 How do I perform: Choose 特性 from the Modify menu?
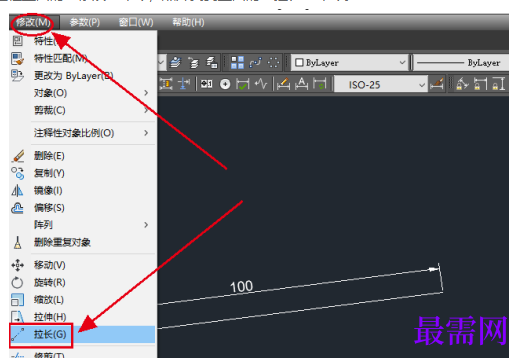point(83,41)
